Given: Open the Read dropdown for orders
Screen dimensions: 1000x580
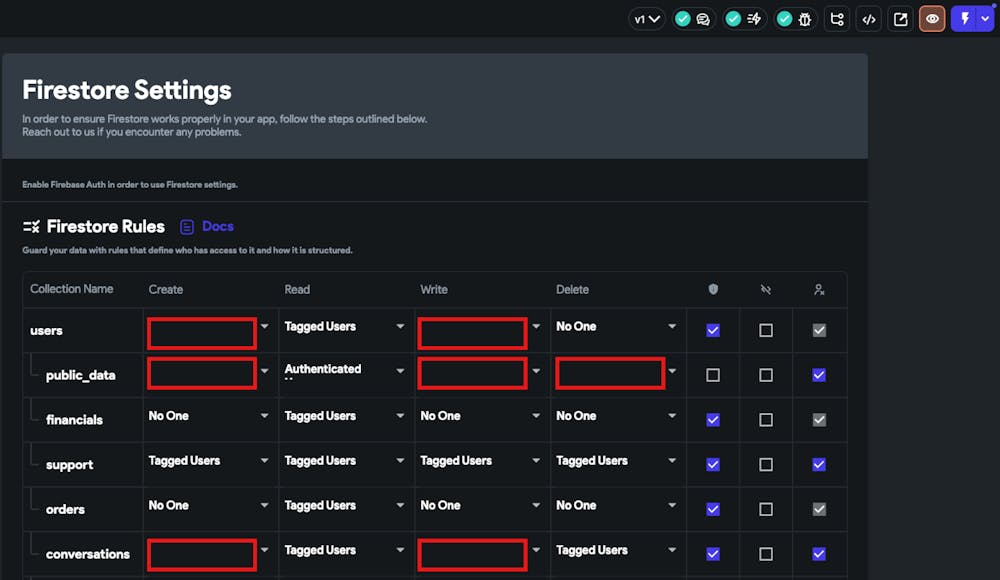Looking at the screenshot, I should tap(344, 505).
